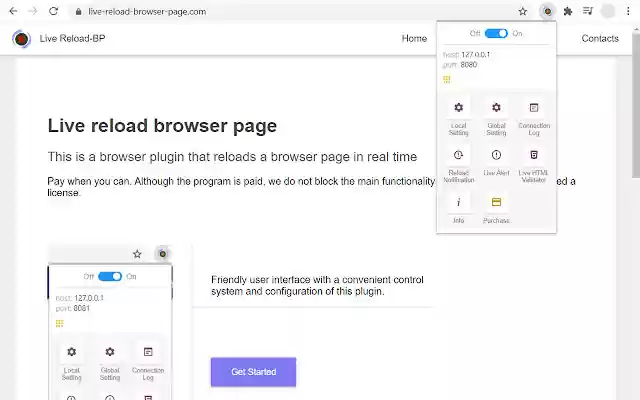The height and width of the screenshot is (400, 640).
Task: Click the Get Started button
Action: coord(253,372)
